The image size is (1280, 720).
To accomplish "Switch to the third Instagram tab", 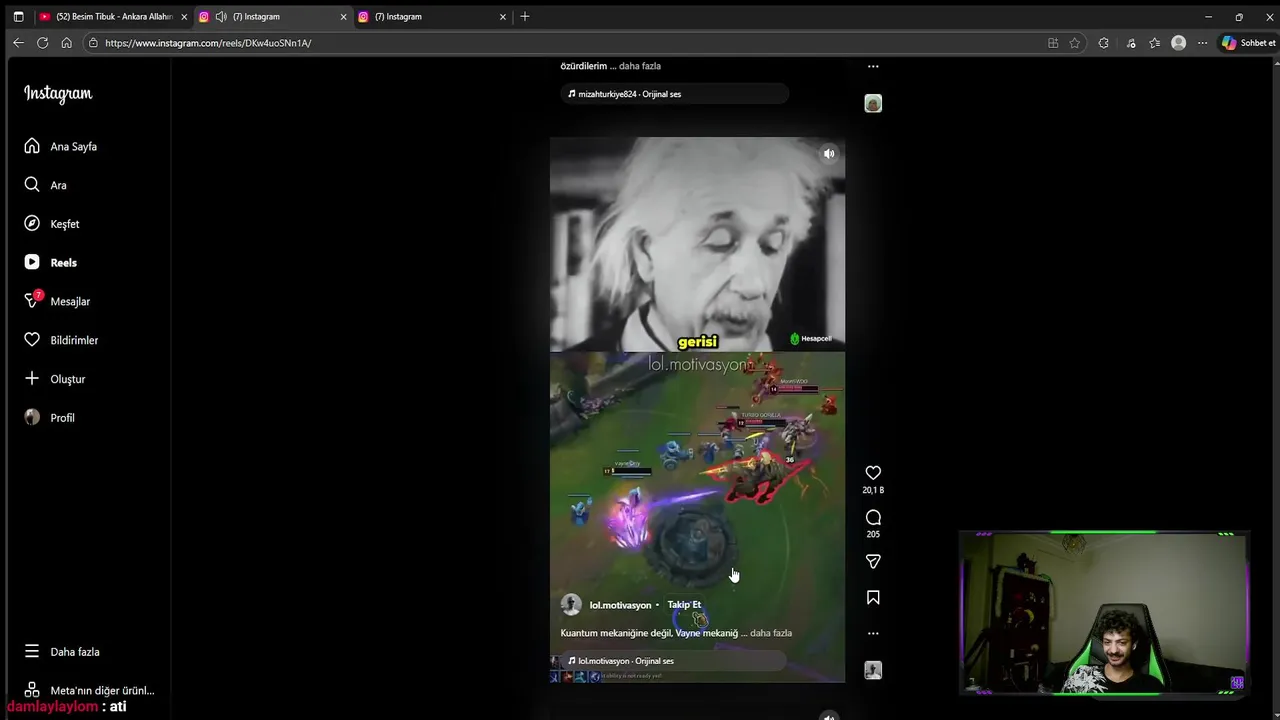I will pos(432,16).
